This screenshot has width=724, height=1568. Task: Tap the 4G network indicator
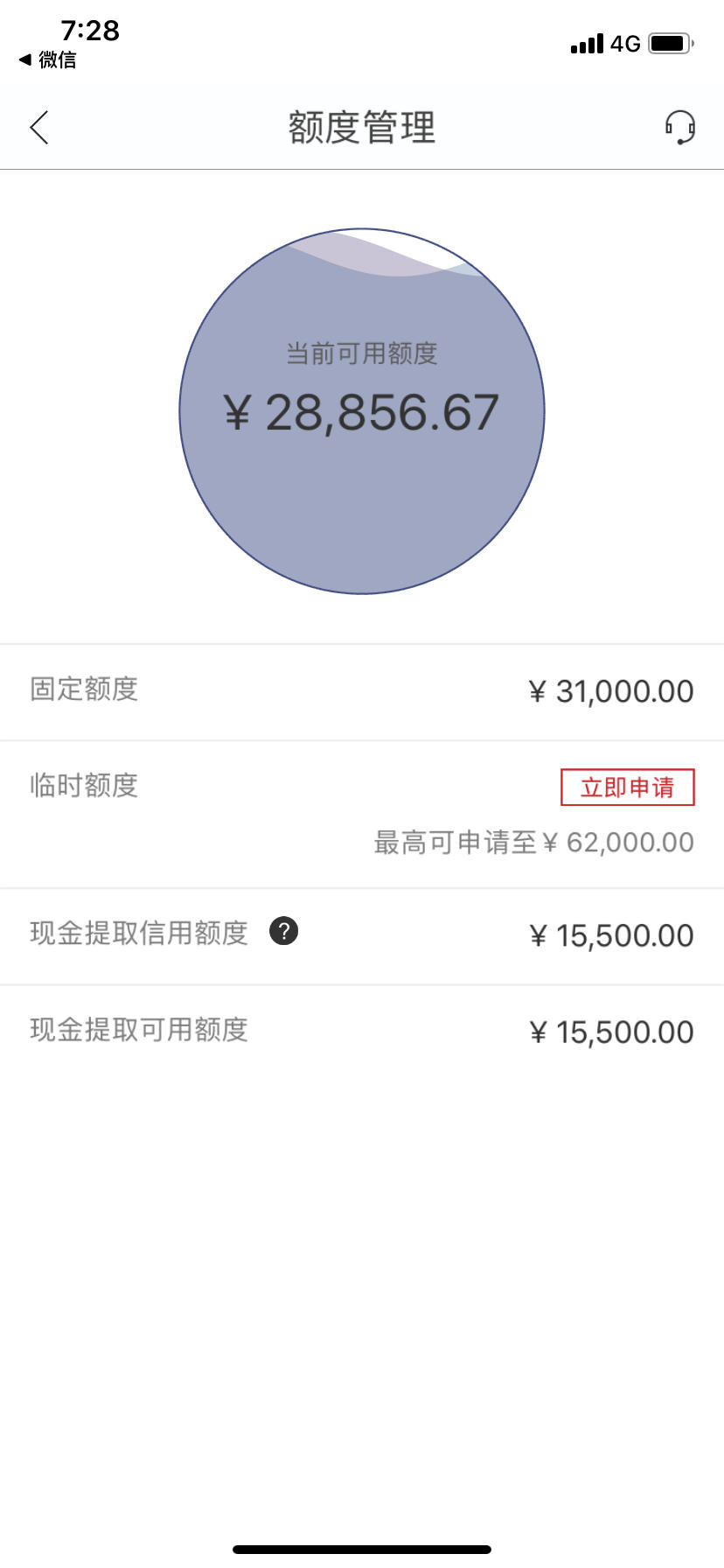coord(626,44)
